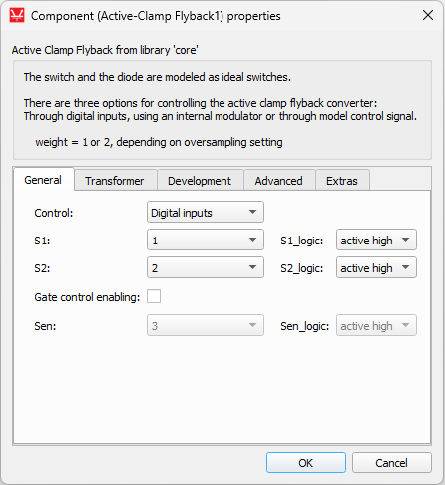445x485 pixels.
Task: Expand the S1 digital input dropdown
Action: [205, 240]
